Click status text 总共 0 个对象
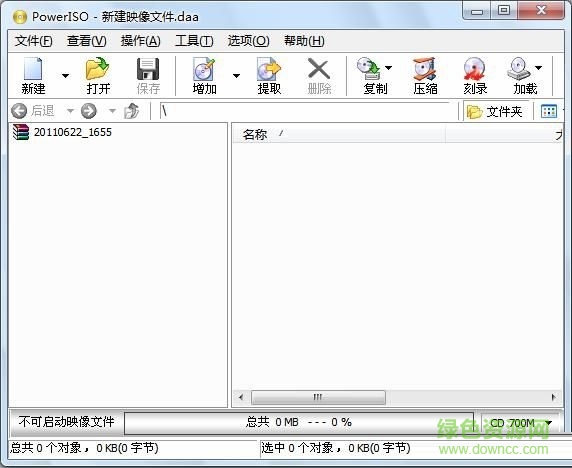572x468 pixels. point(45,448)
